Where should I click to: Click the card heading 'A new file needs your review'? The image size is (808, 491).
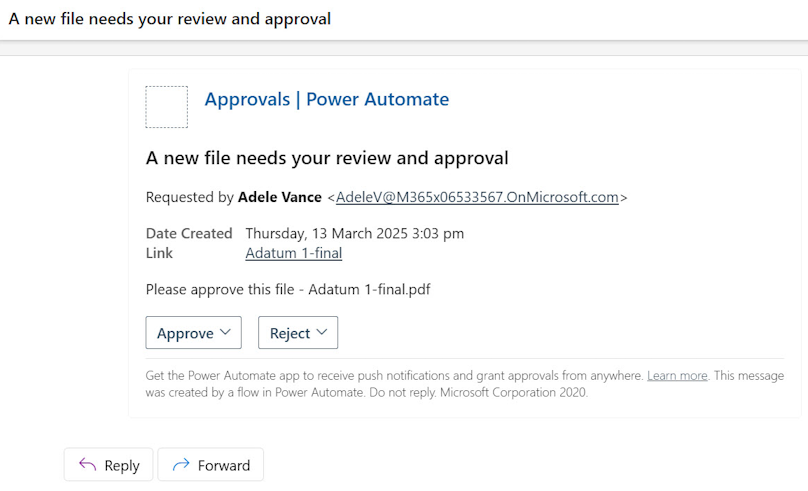coord(327,158)
